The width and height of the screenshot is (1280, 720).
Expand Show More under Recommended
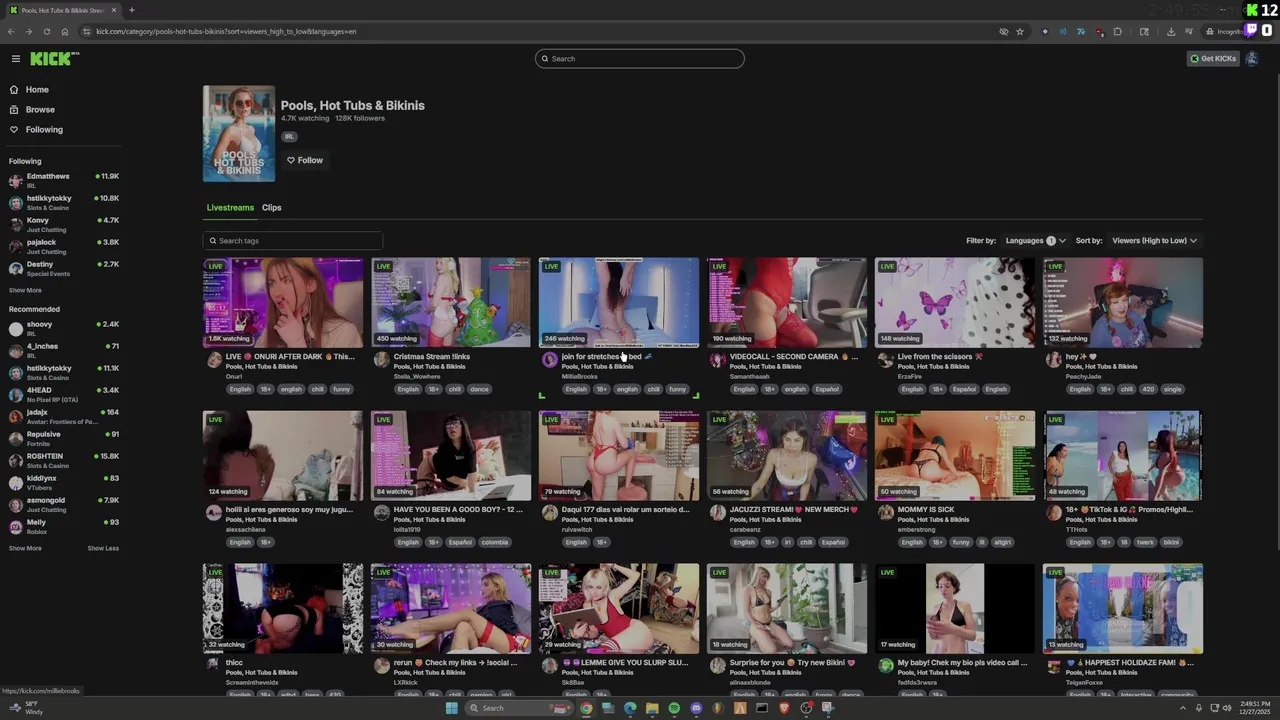click(x=25, y=549)
